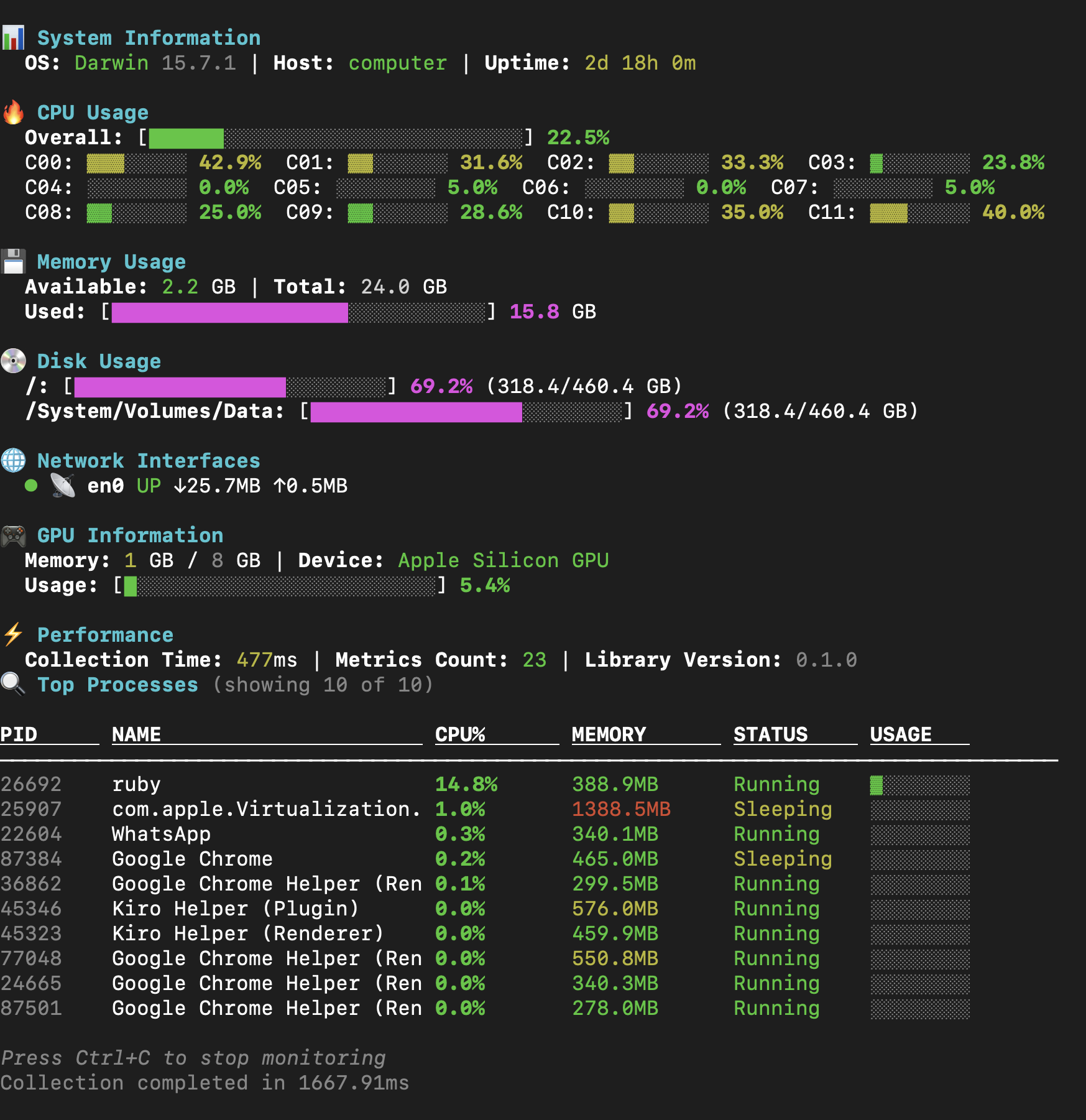The width and height of the screenshot is (1086, 1120).
Task: Click the uptime value "2d 18h 0m"
Action: point(640,63)
